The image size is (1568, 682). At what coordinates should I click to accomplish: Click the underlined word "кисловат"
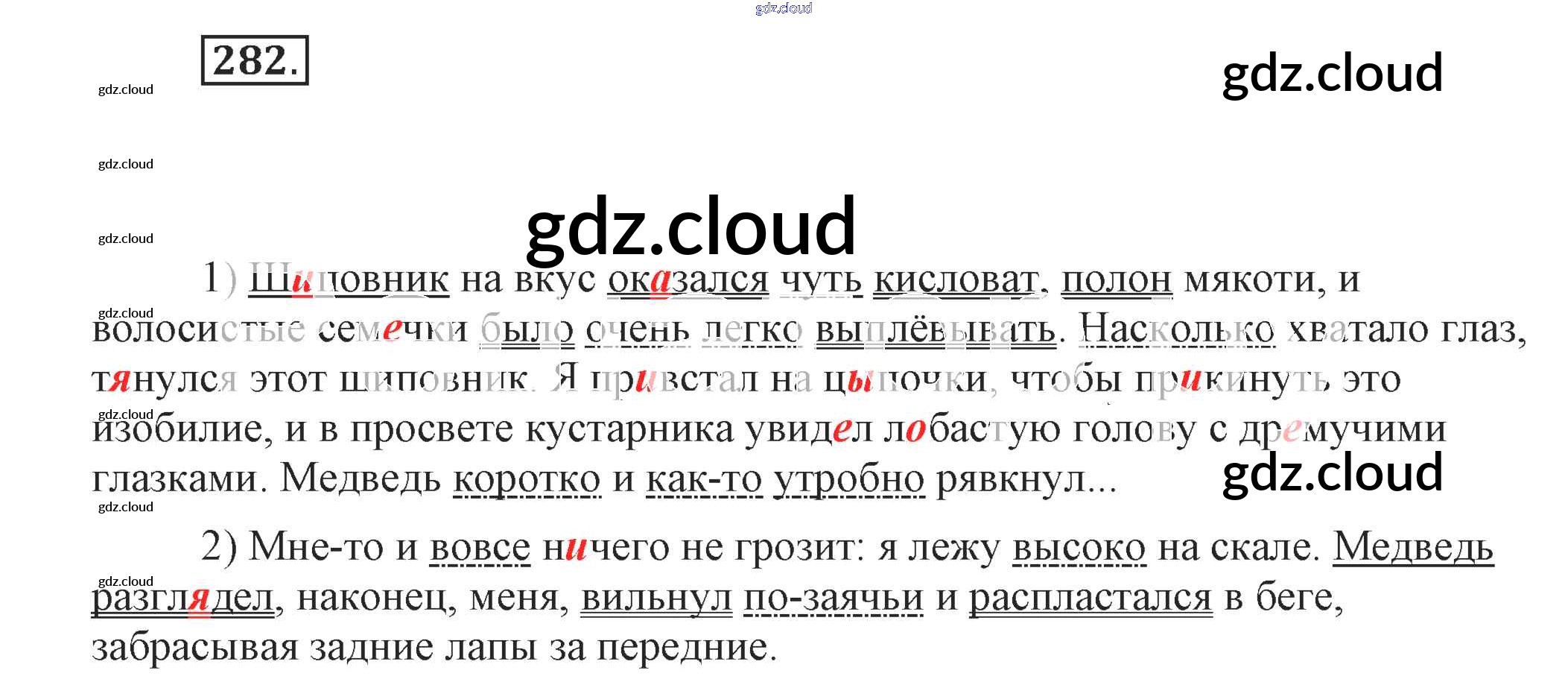(x=955, y=280)
